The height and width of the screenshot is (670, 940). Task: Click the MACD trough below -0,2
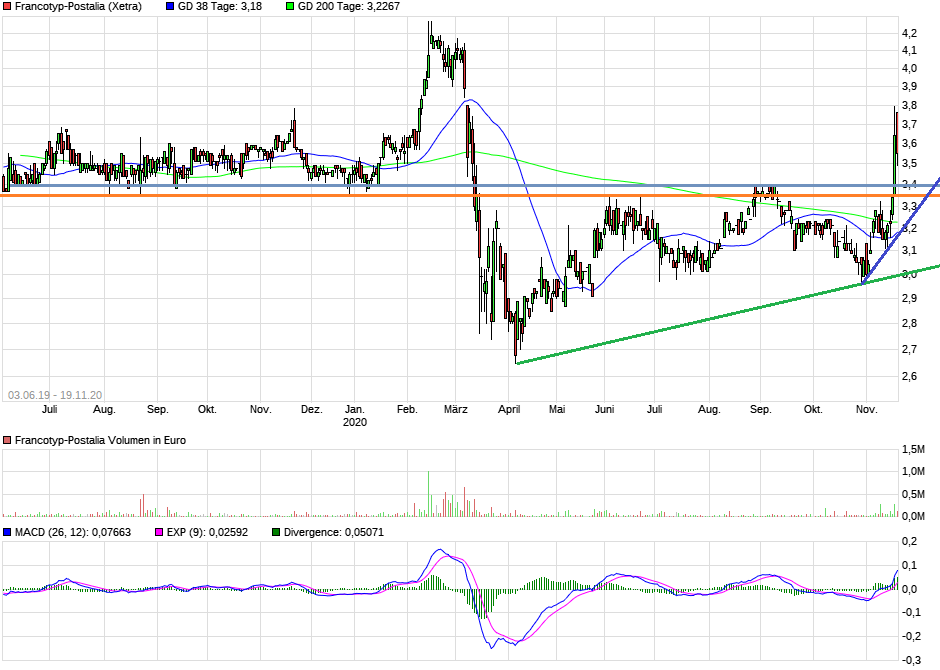(492, 647)
